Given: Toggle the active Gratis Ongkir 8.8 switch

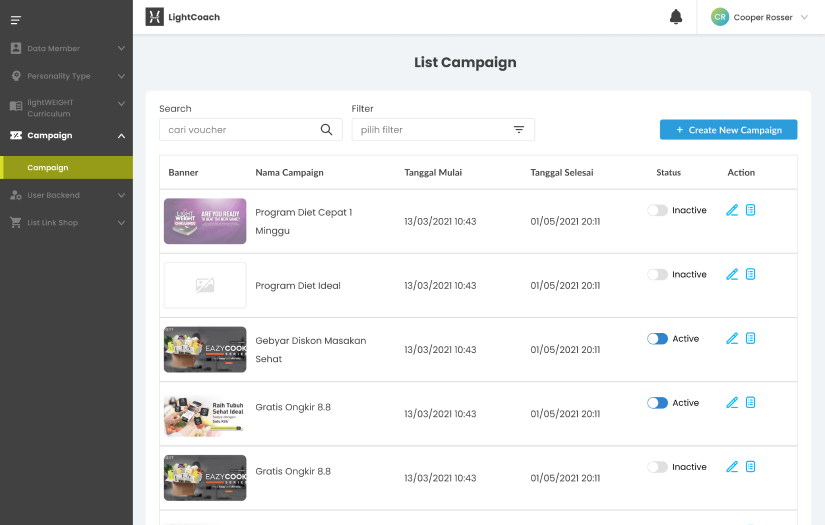Looking at the screenshot, I should point(657,403).
